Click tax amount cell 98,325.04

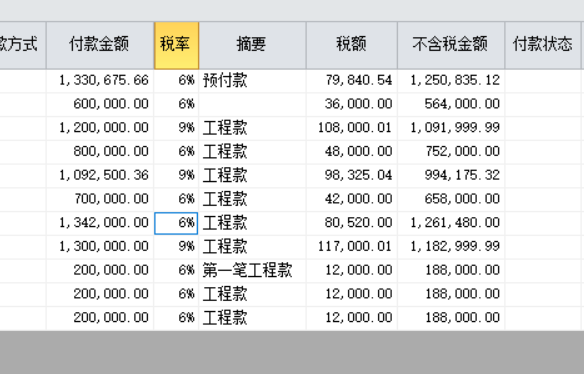click(x=352, y=175)
